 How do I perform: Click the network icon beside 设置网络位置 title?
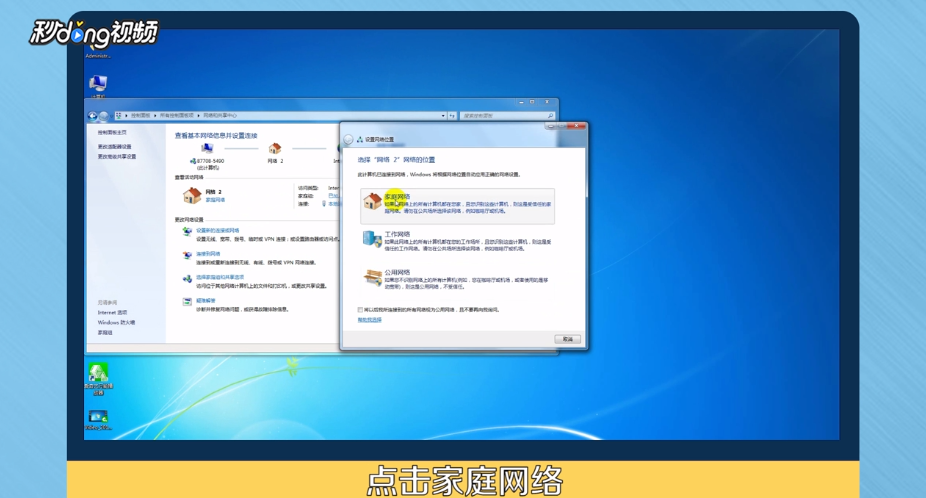tap(360, 139)
